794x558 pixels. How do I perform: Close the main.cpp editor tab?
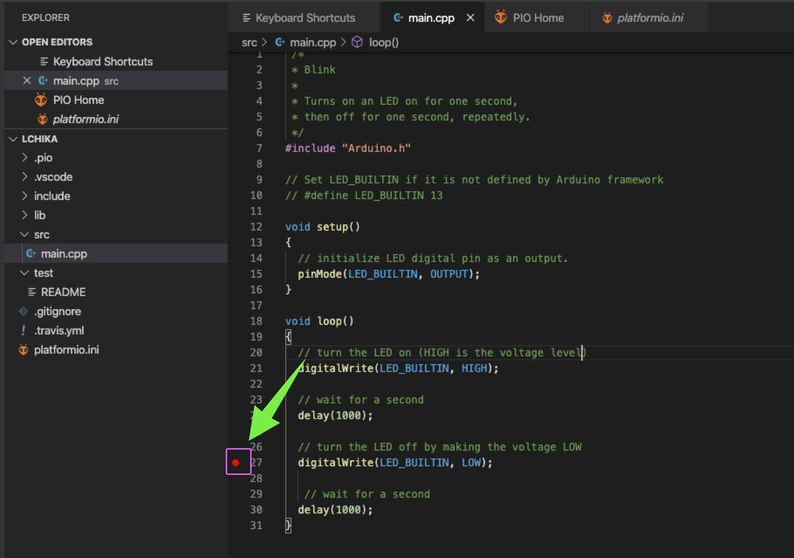470,18
